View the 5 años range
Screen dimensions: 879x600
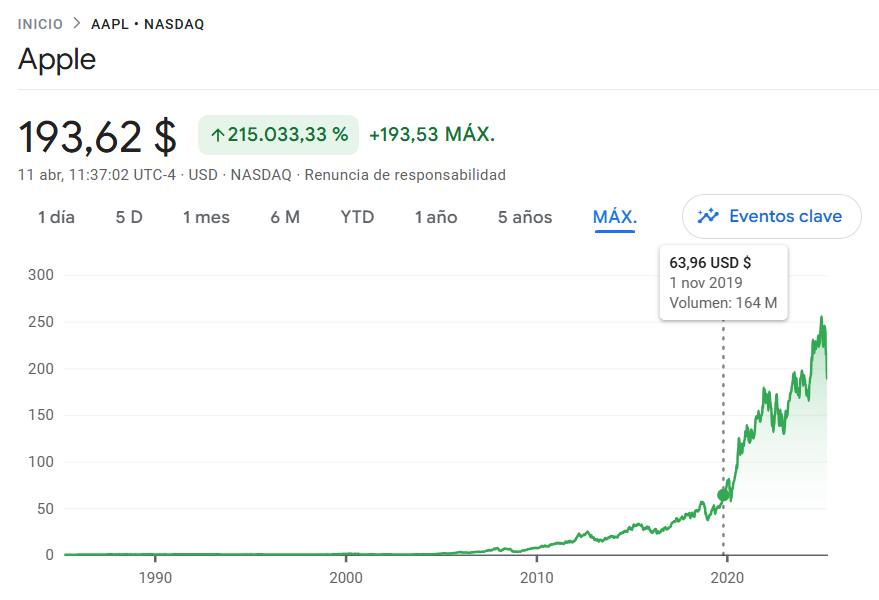pos(525,217)
